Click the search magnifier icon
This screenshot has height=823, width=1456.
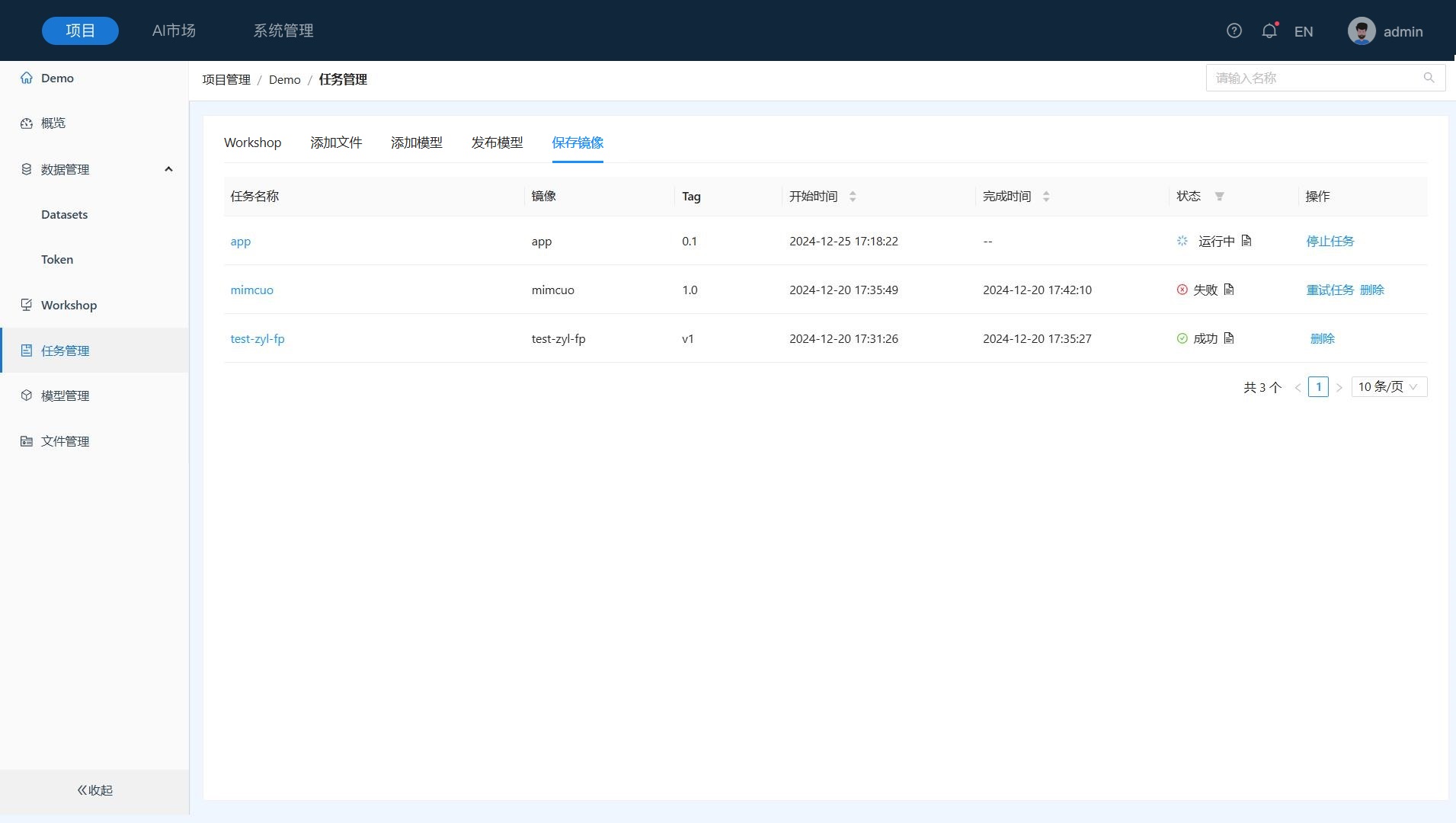(x=1429, y=78)
